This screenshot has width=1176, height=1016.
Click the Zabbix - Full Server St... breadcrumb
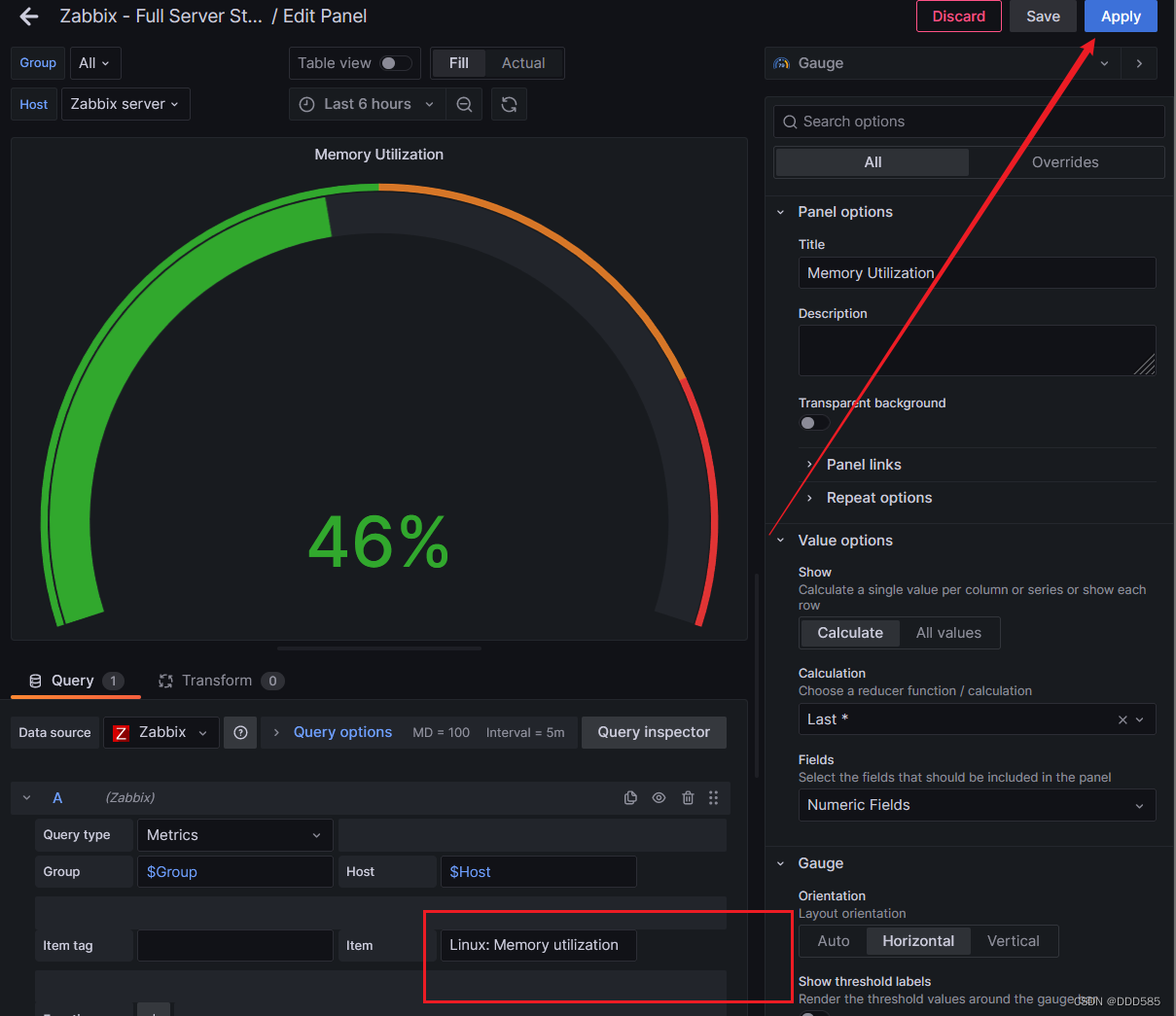pos(161,17)
